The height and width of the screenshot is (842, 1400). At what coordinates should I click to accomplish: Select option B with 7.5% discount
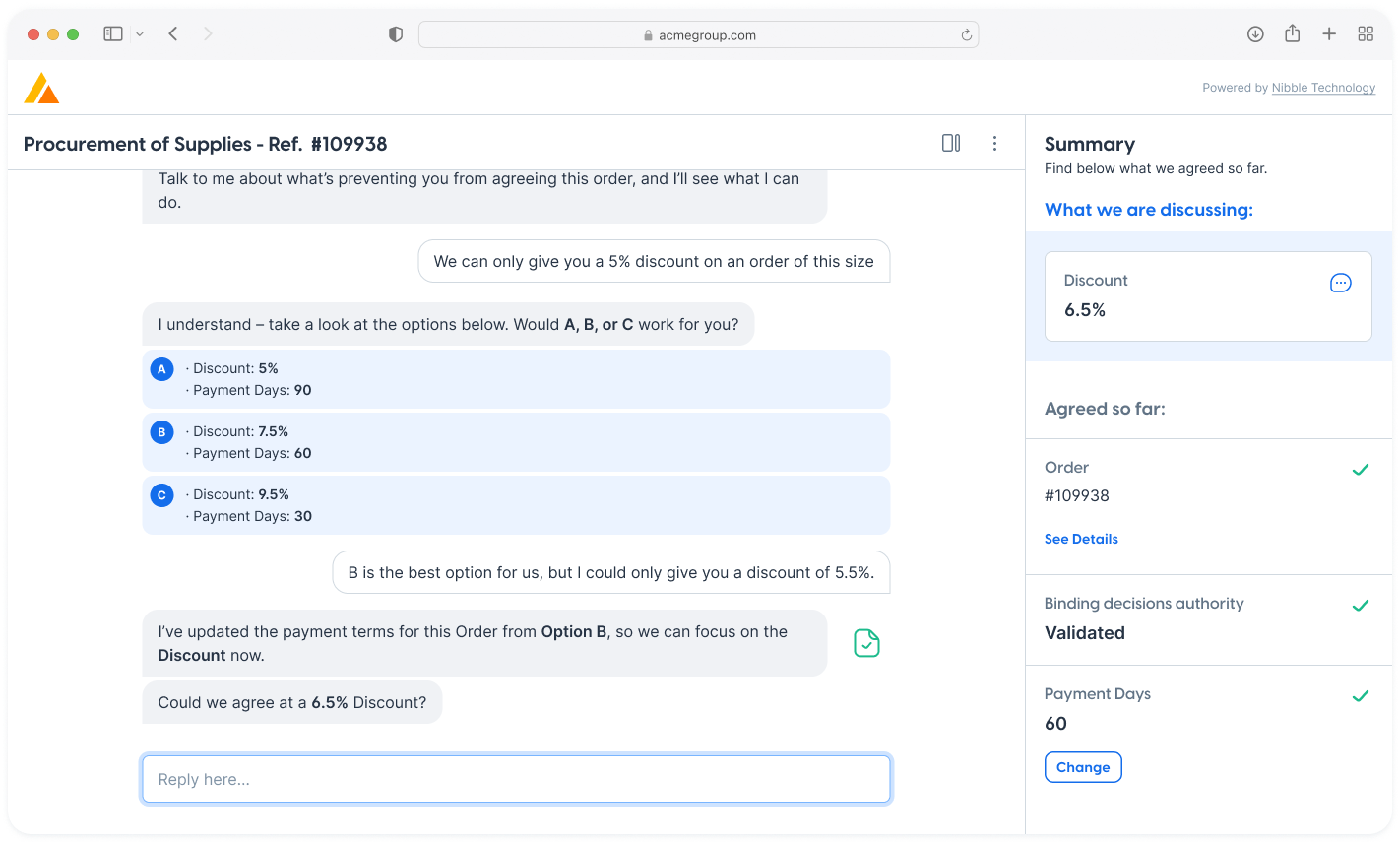click(x=516, y=442)
